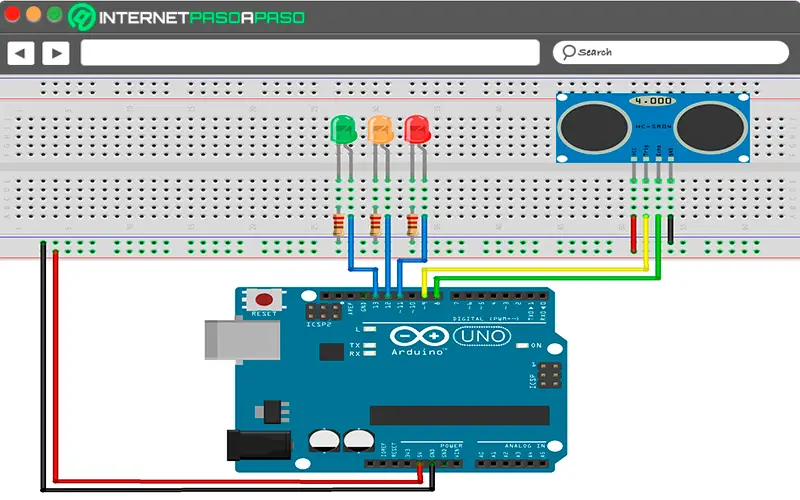The height and width of the screenshot is (500, 800).
Task: Select the green LED on the breadboard
Action: click(343, 129)
